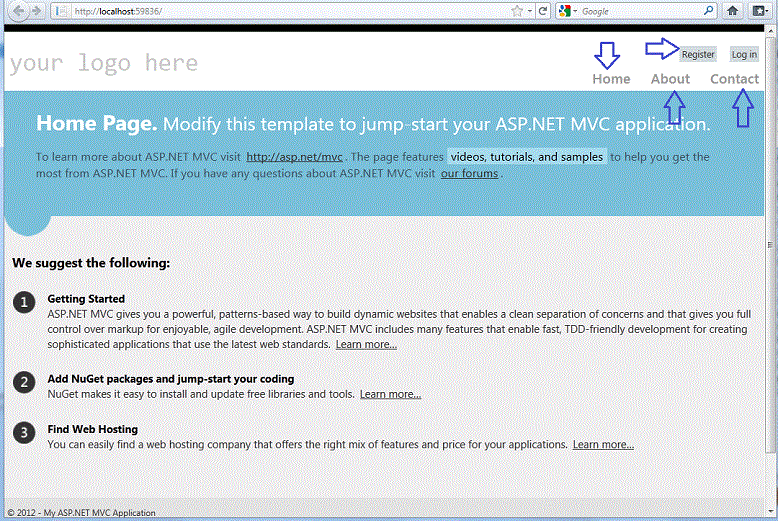Go back using the browser back arrow
Image resolution: width=778 pixels, height=521 pixels.
coord(18,10)
